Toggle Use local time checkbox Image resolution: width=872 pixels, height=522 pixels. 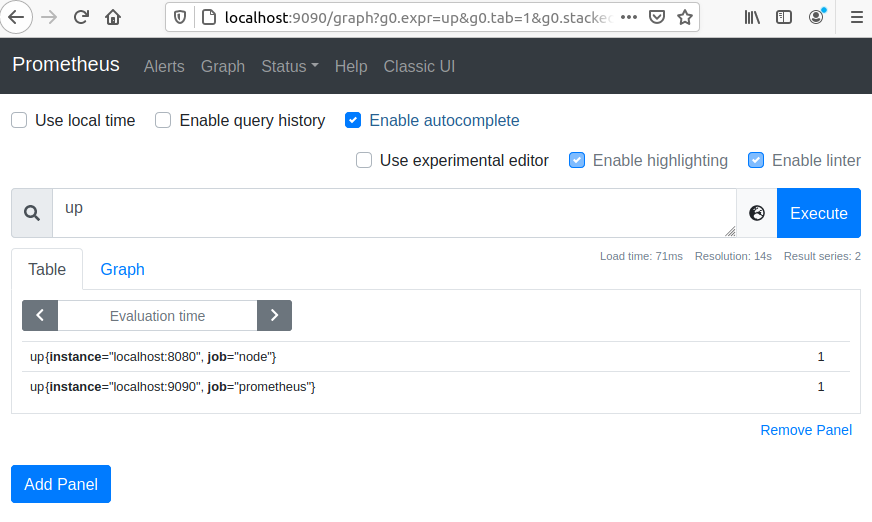pos(19,120)
